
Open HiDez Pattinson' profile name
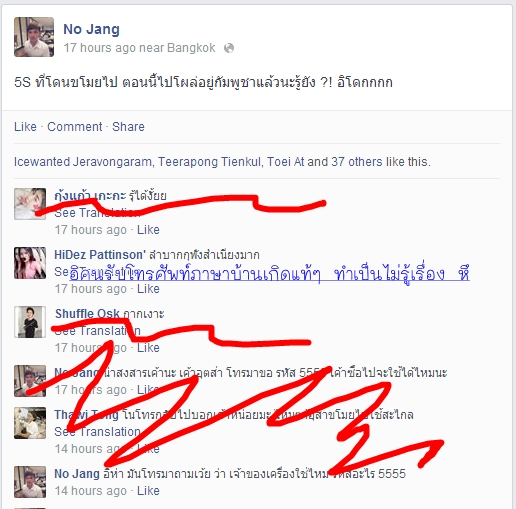point(100,255)
